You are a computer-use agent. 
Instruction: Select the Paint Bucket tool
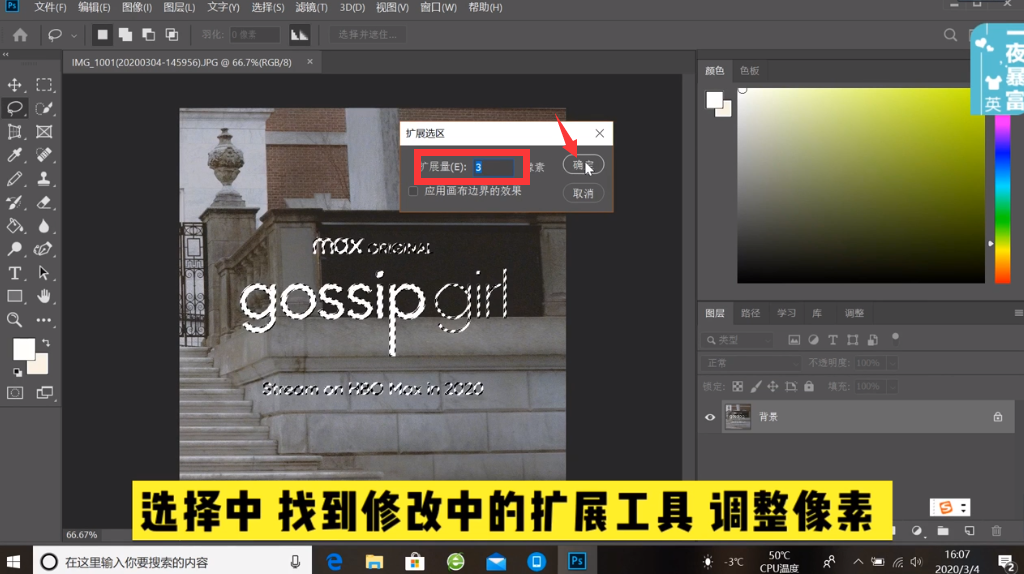click(x=14, y=226)
